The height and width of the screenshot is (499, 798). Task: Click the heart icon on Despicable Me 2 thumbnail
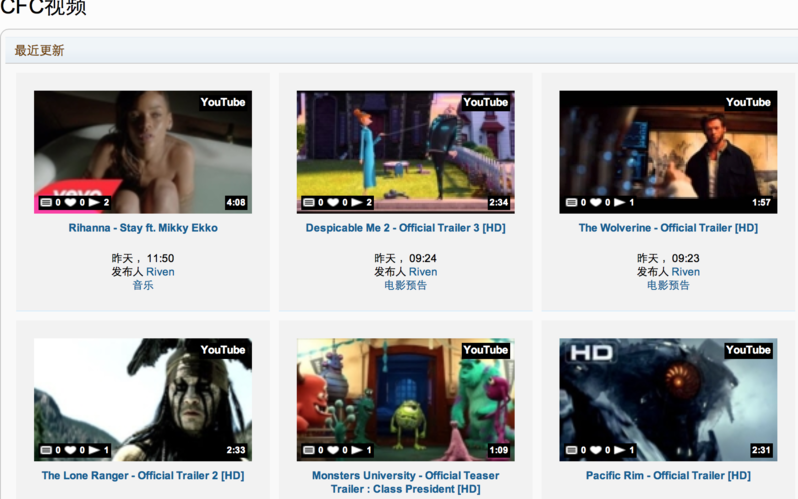coord(333,202)
